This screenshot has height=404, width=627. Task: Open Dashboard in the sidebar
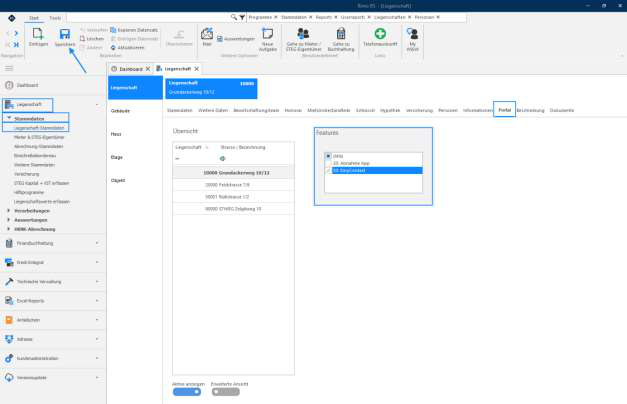27,85
